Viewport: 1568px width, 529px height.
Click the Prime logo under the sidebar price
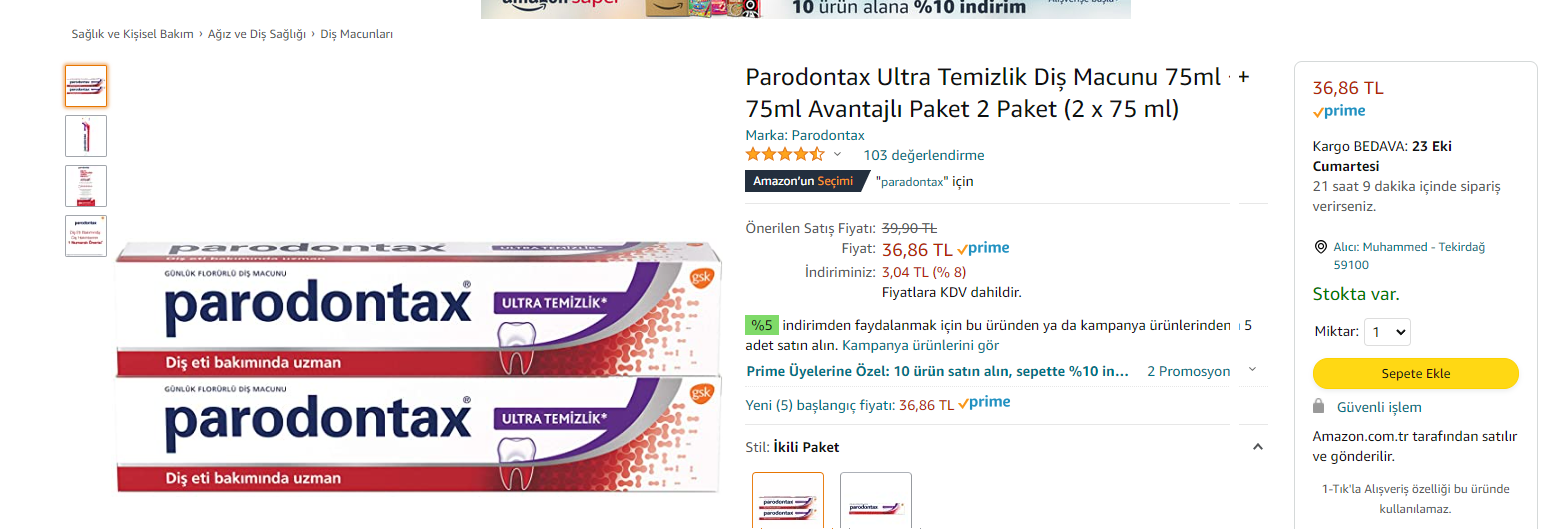click(x=1339, y=111)
